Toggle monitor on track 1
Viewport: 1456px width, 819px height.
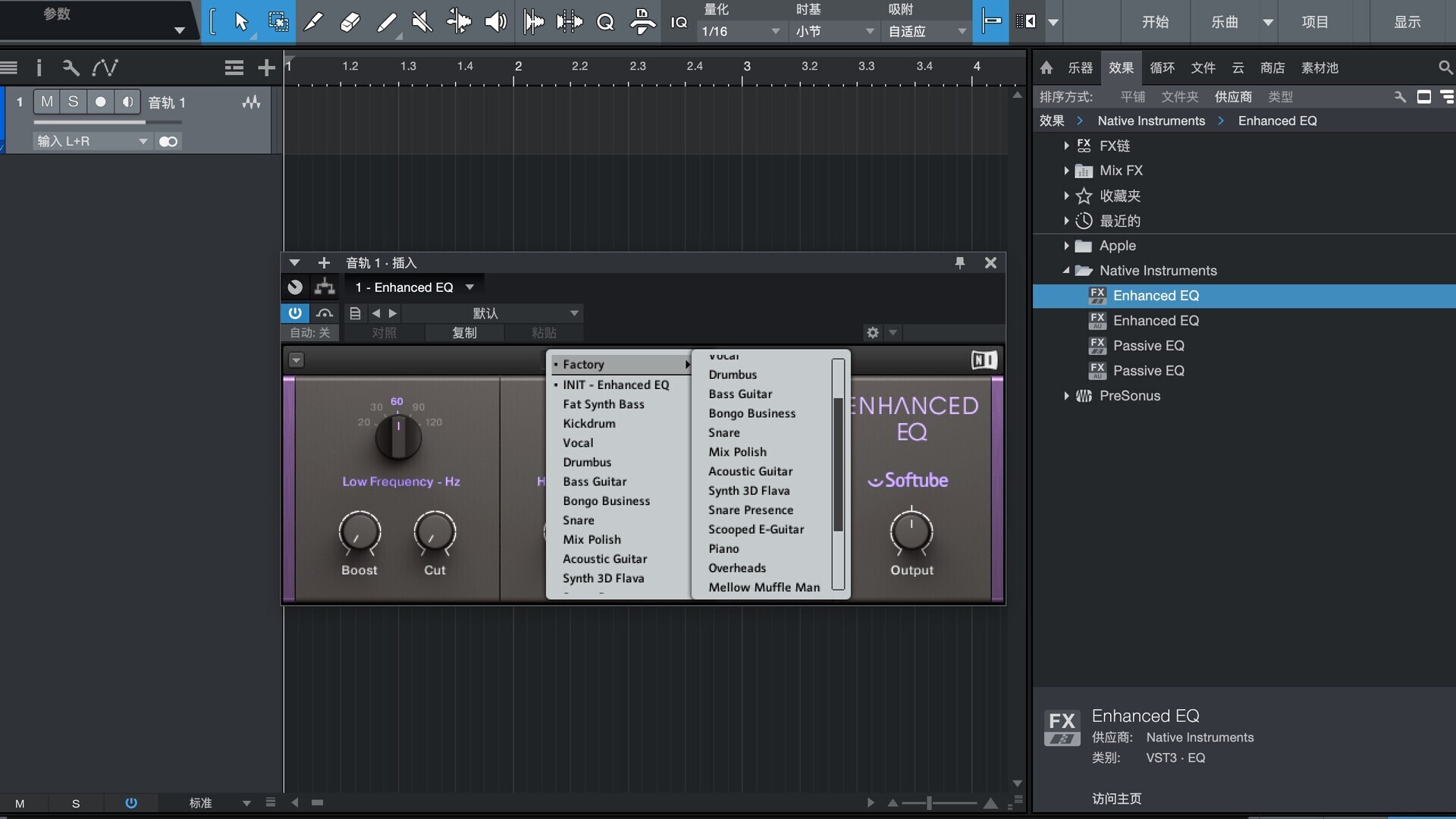[x=127, y=102]
